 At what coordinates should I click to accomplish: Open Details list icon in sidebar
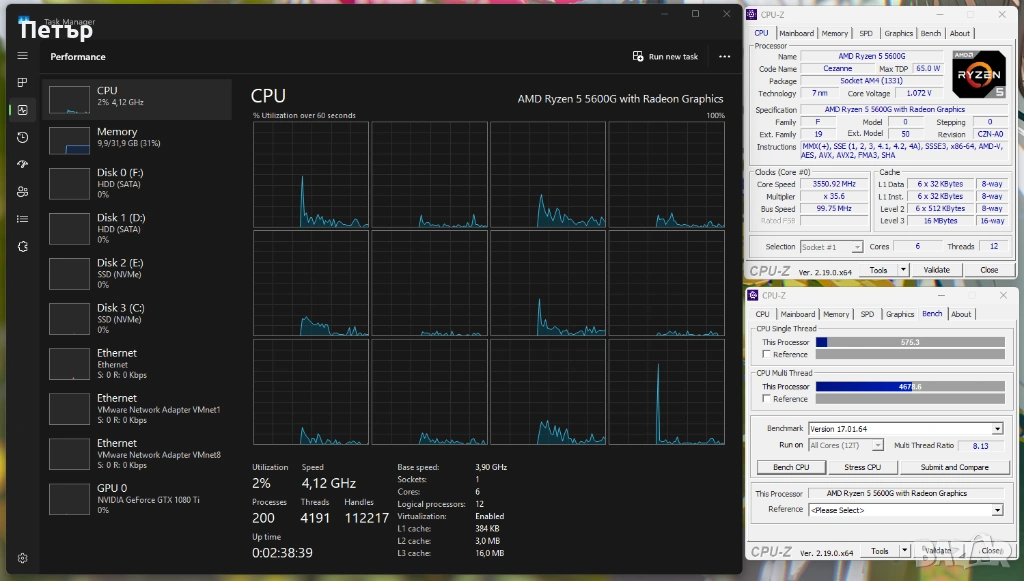[x=23, y=219]
